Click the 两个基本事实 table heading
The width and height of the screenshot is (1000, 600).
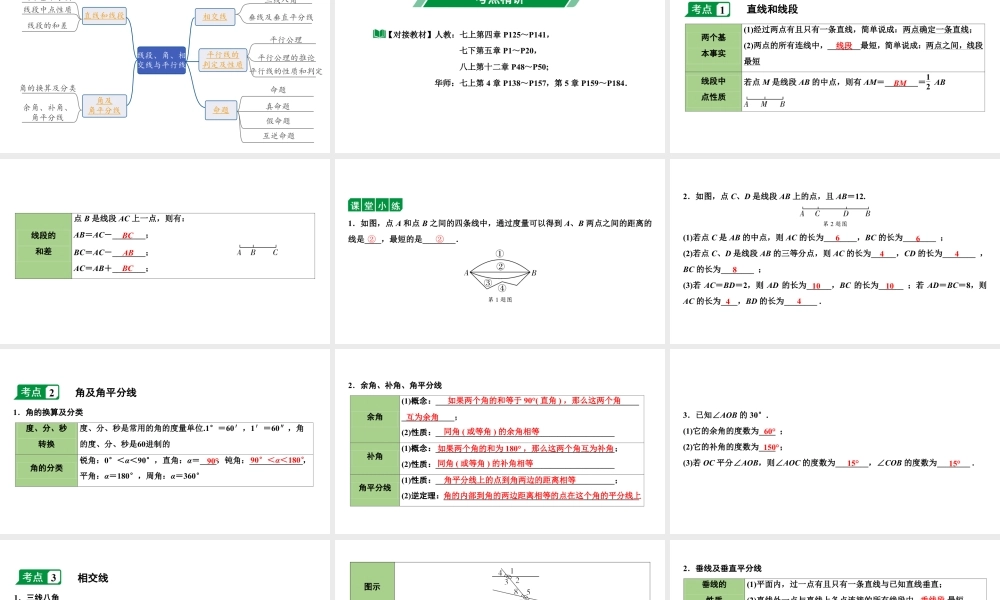tap(713, 46)
